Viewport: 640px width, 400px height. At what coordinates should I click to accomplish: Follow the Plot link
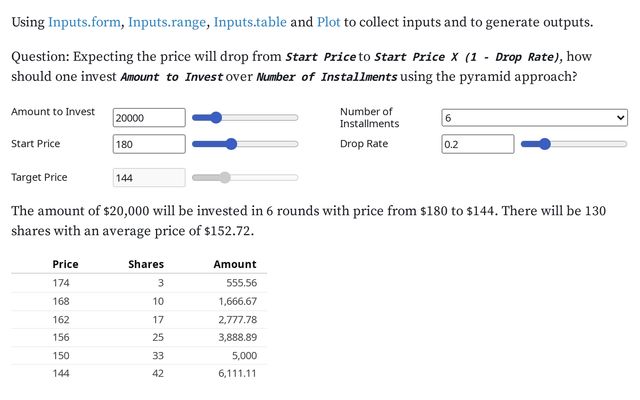point(329,21)
